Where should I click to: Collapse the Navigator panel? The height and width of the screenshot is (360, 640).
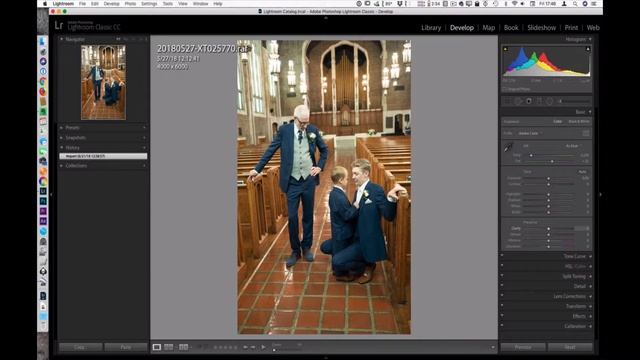[62, 39]
